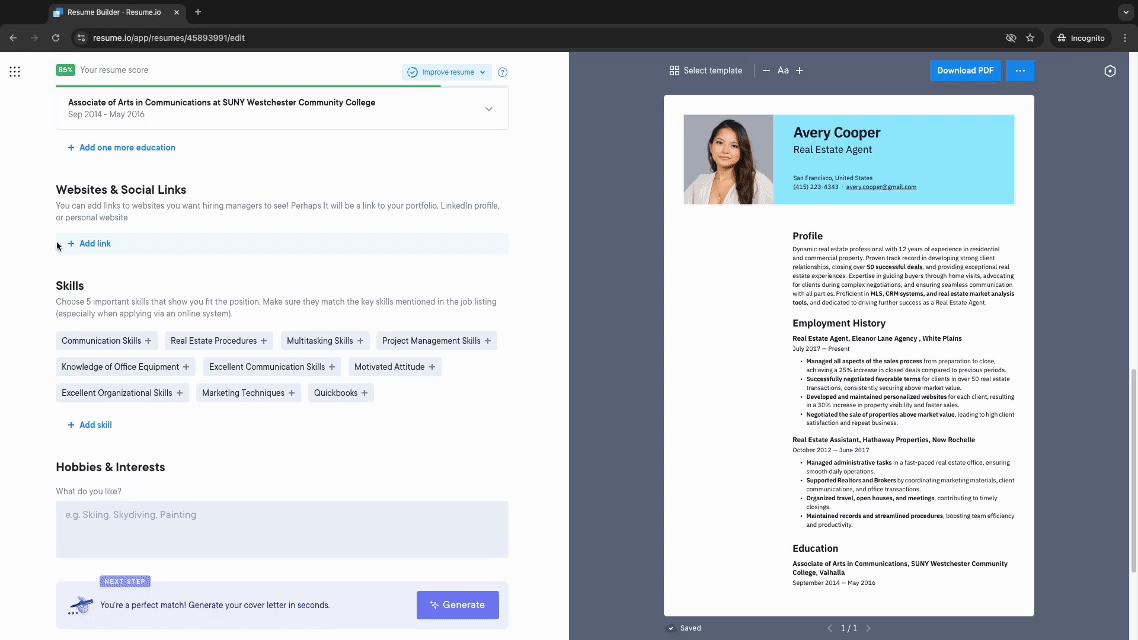
Task: Click the apps grid icon top left
Action: 14,71
